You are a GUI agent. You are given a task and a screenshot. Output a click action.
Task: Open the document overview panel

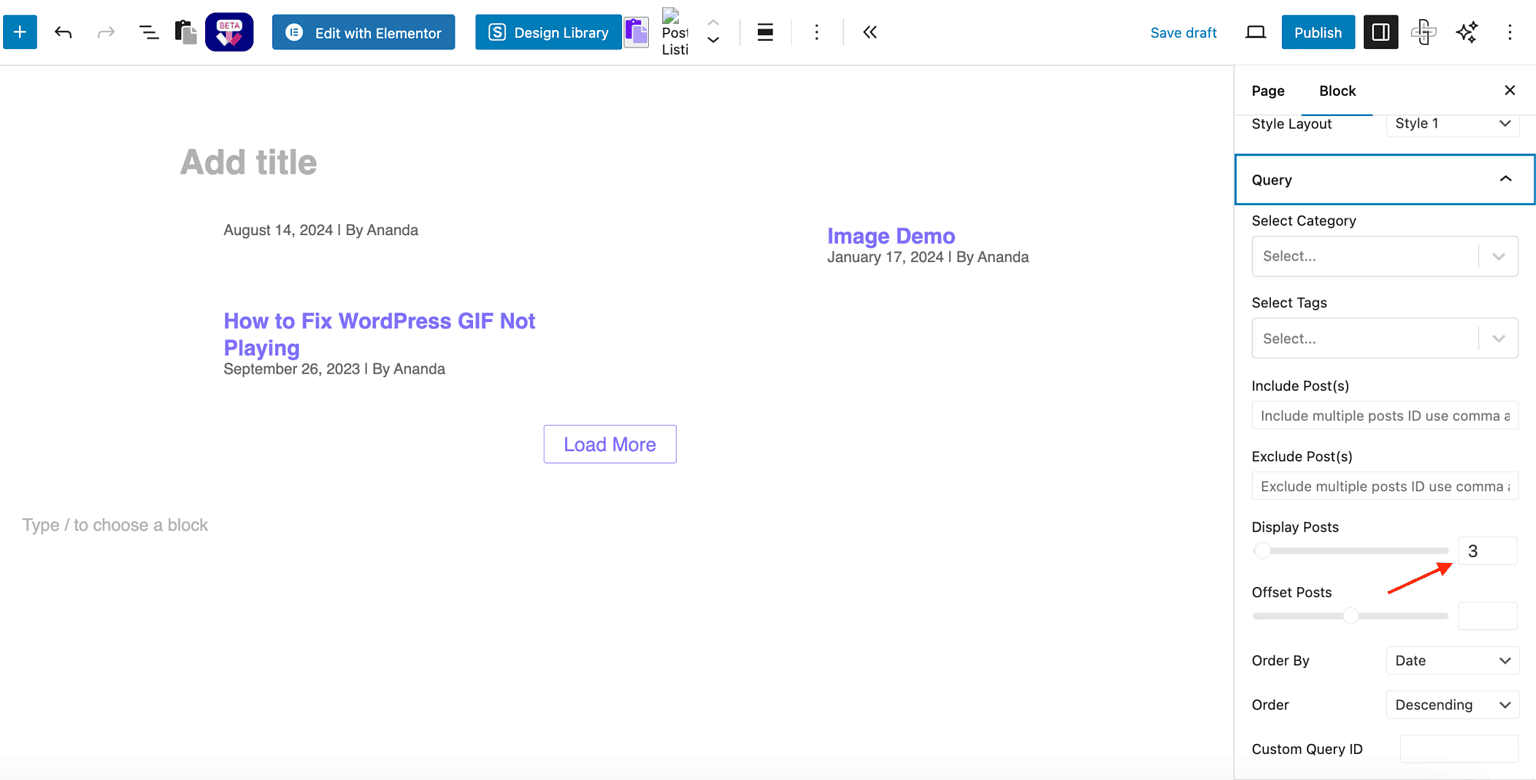tap(148, 32)
